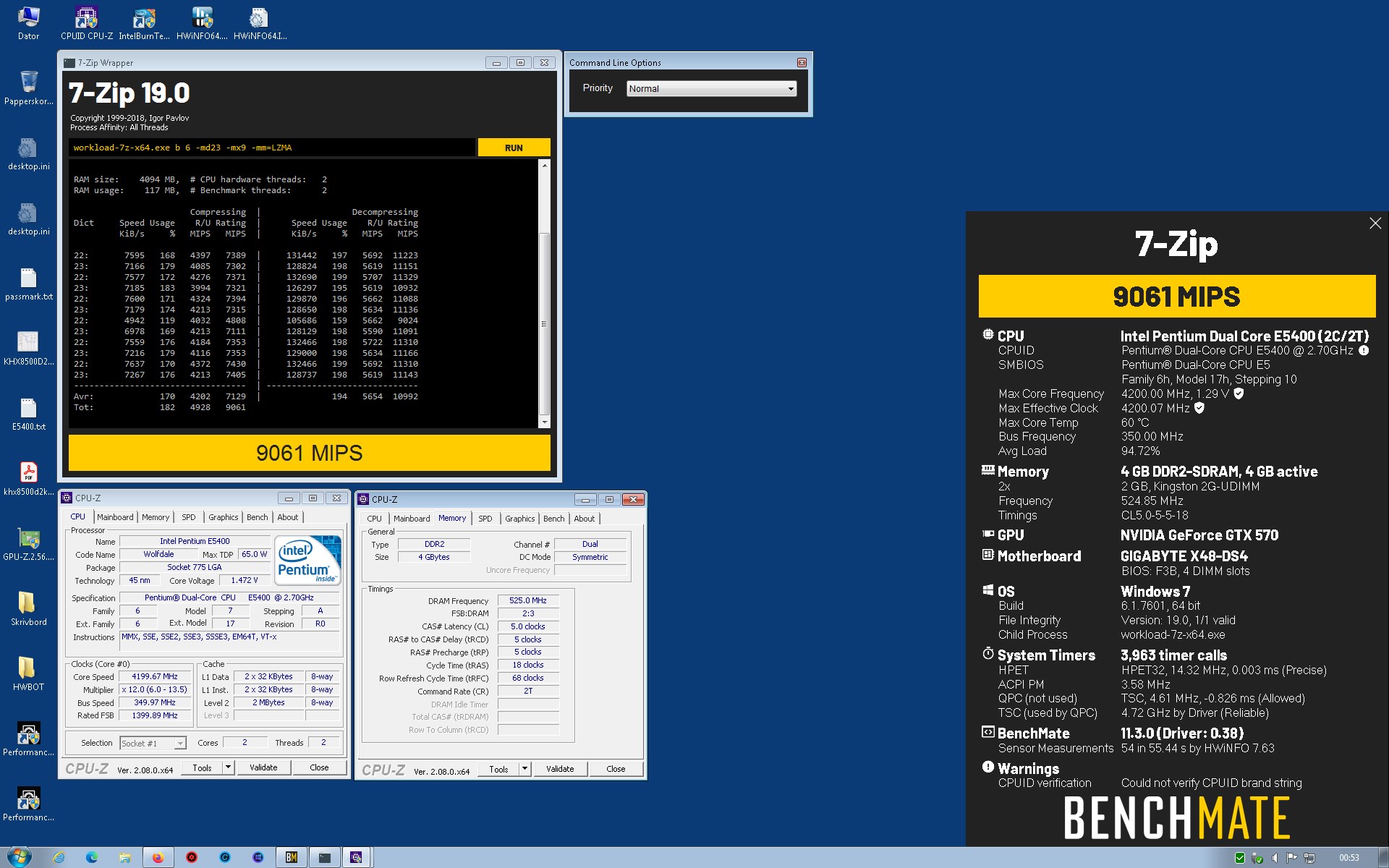Image resolution: width=1389 pixels, height=868 pixels.
Task: Open File Explorer from taskbar
Action: click(125, 857)
